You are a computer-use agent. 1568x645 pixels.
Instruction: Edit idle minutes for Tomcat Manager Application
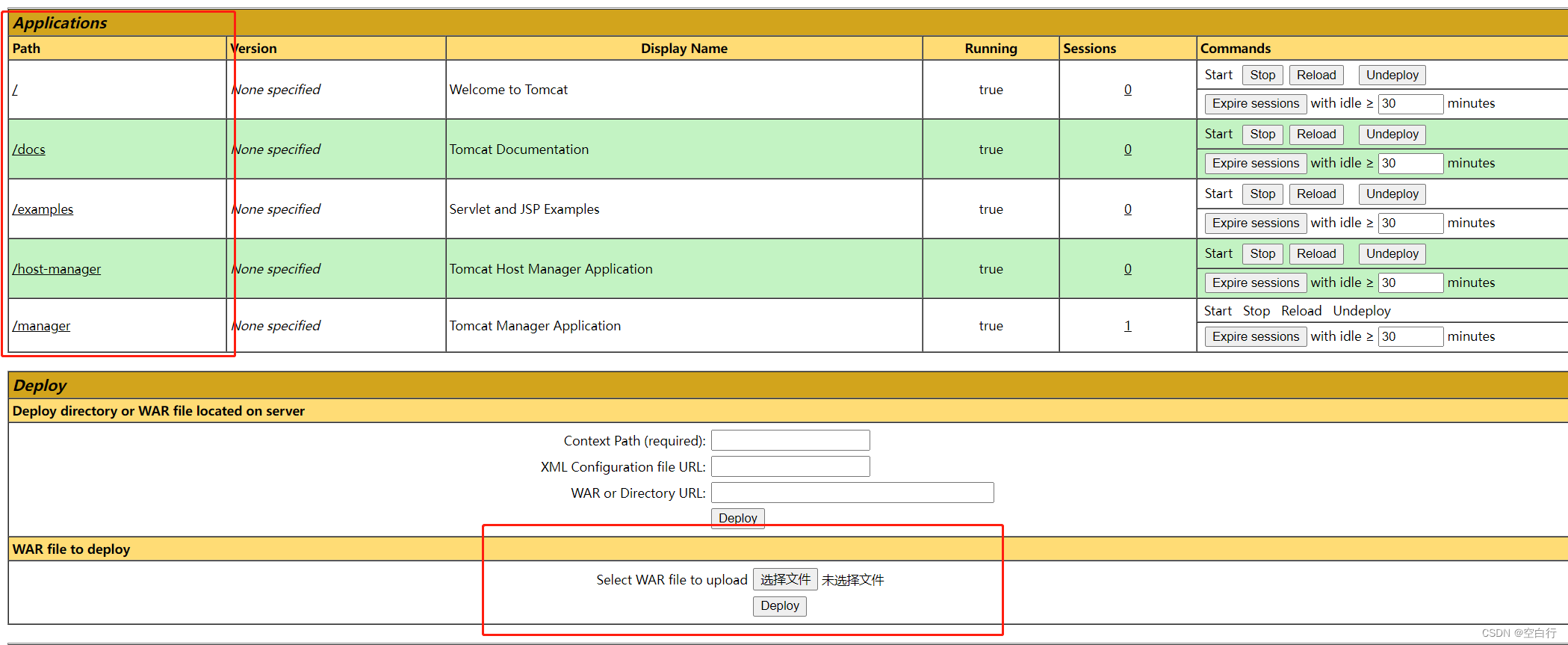[1410, 336]
